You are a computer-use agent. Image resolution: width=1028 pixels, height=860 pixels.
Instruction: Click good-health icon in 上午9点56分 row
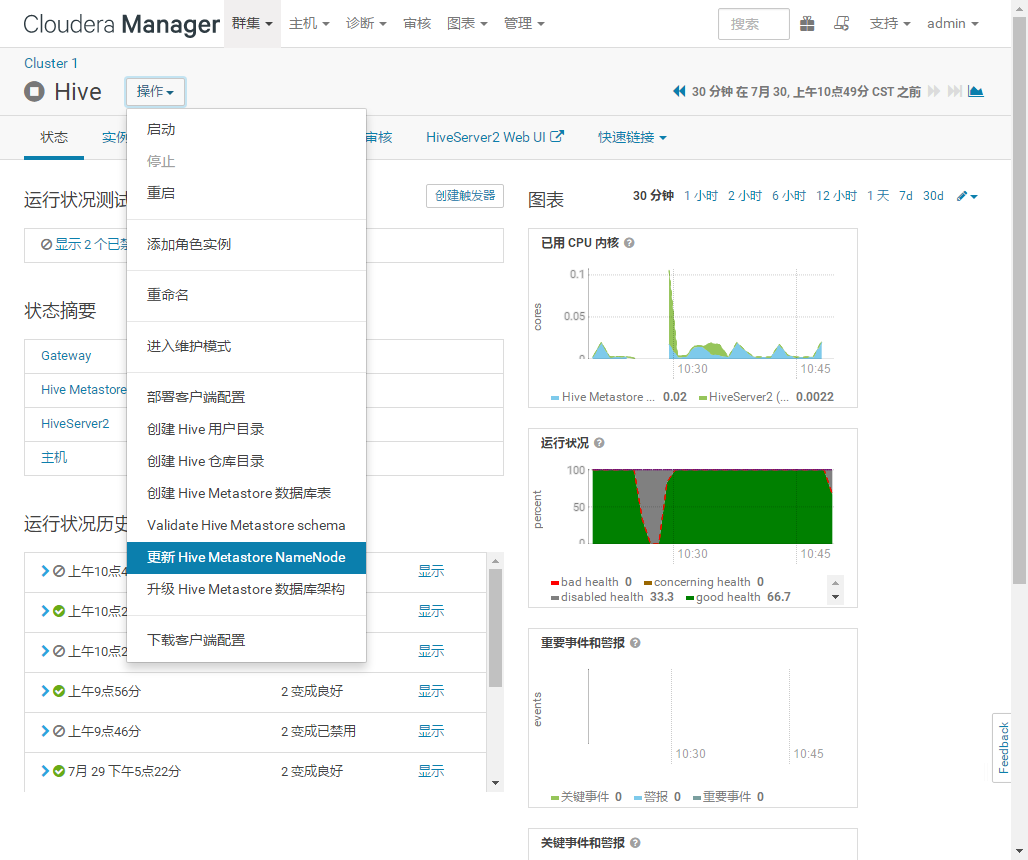point(59,691)
